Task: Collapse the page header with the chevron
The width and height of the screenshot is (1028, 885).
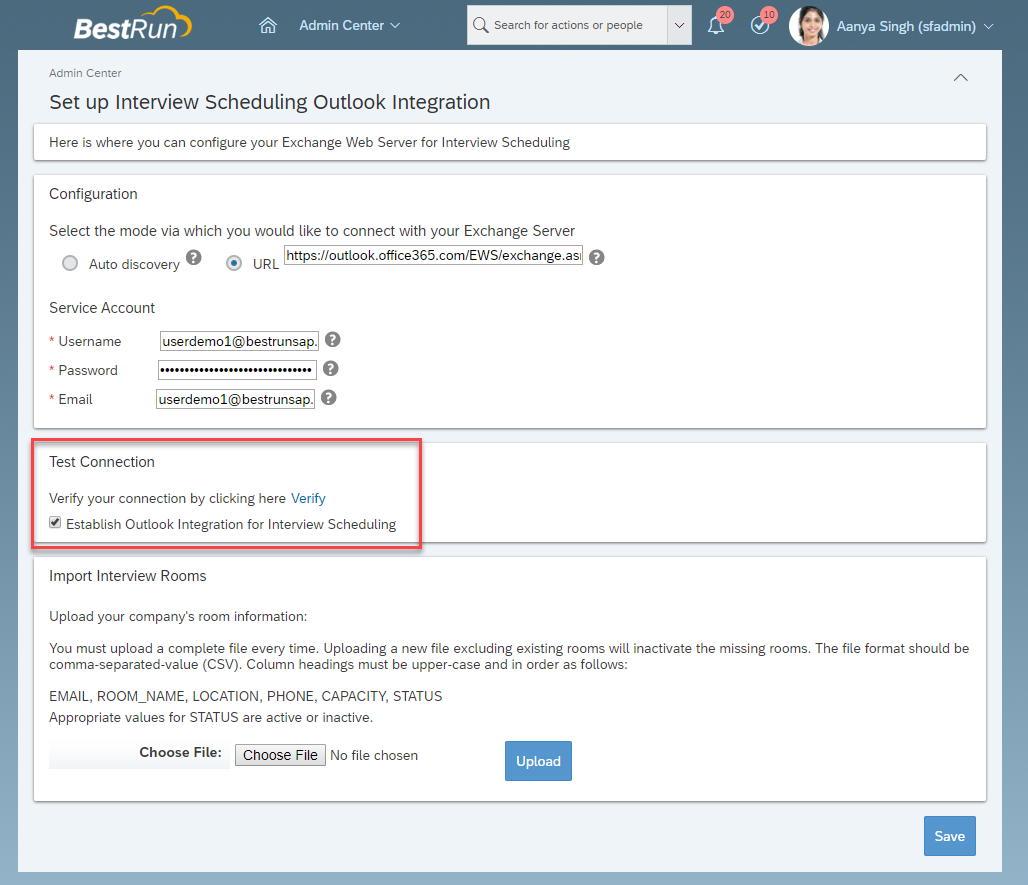Action: click(960, 77)
